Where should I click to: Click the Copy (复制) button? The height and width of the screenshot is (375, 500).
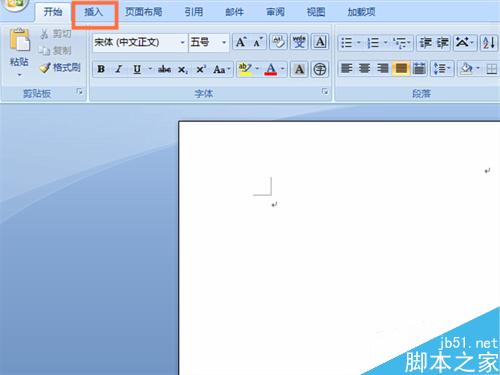(x=55, y=50)
